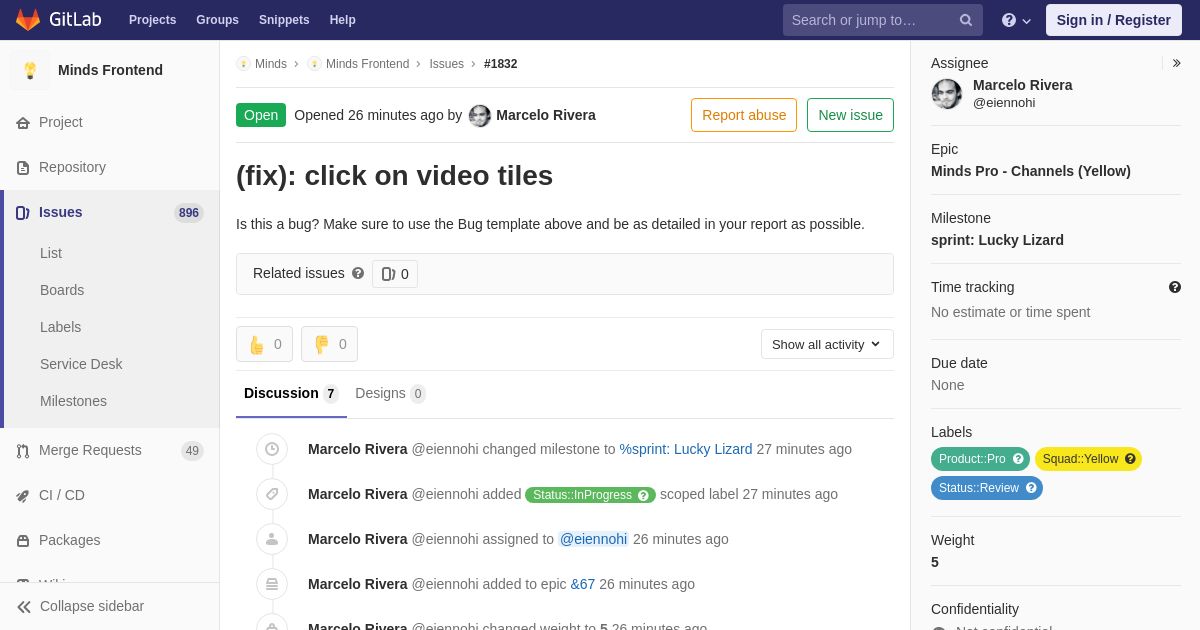Click the New issue button
The image size is (1200, 630).
[x=850, y=115]
